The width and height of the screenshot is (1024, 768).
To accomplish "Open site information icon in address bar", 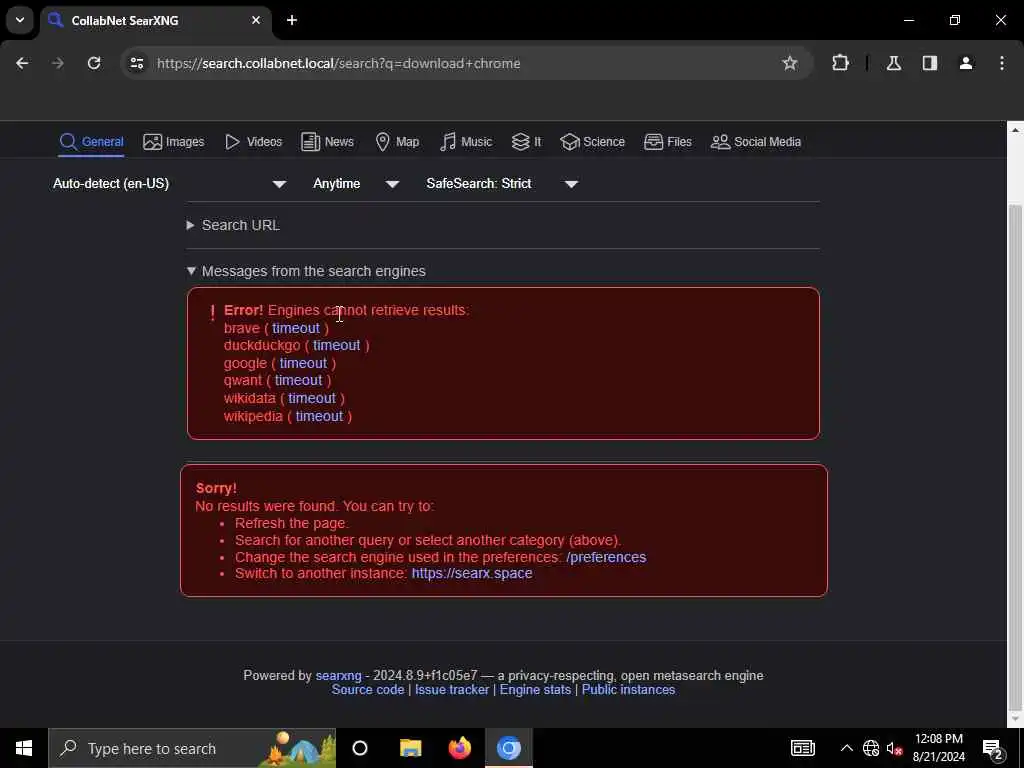I will click(136, 63).
